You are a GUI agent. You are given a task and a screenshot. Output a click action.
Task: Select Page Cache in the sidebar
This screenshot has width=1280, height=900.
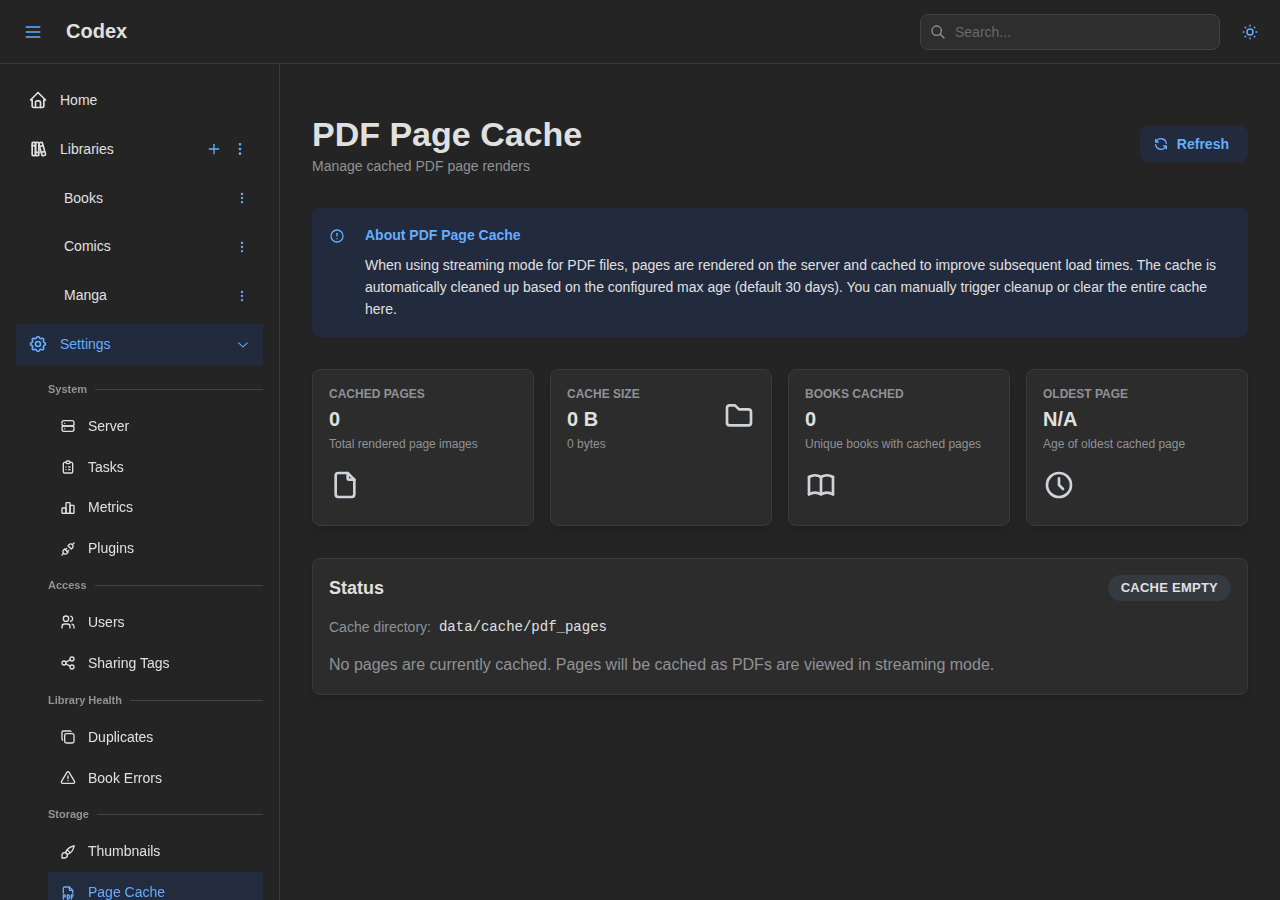[126, 892]
